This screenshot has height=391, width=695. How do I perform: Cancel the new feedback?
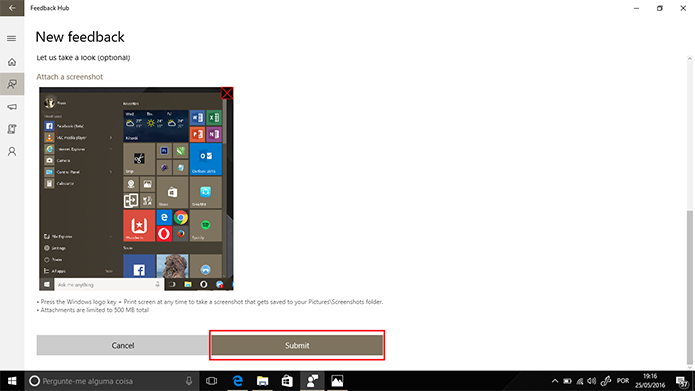(x=123, y=345)
